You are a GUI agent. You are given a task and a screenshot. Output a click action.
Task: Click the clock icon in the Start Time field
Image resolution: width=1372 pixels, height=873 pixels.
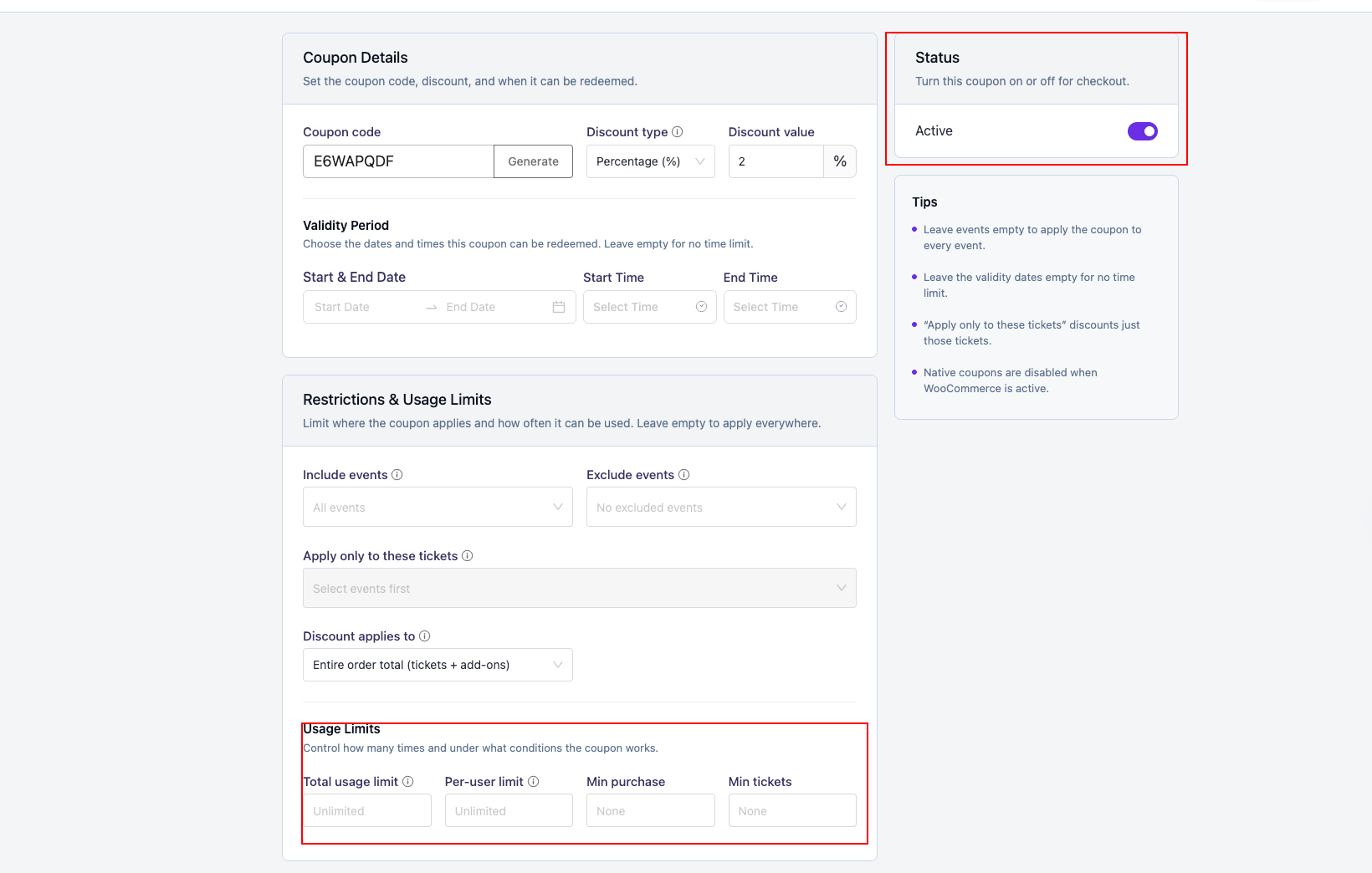tap(701, 307)
